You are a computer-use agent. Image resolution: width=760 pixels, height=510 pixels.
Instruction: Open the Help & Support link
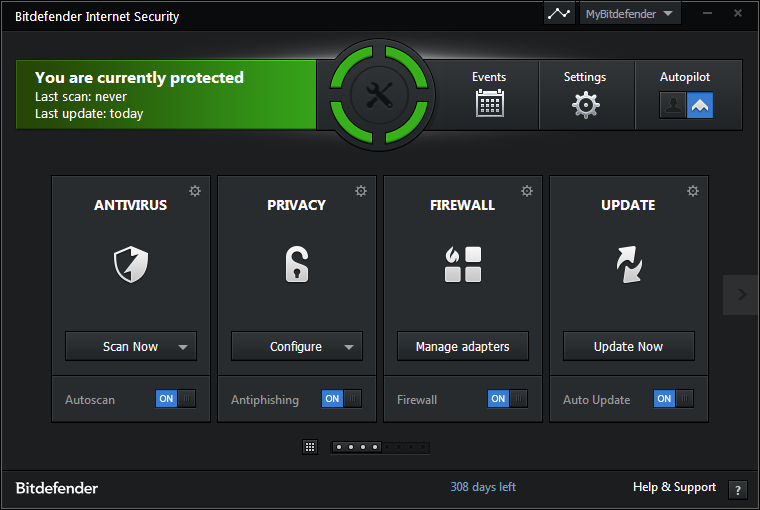click(674, 487)
